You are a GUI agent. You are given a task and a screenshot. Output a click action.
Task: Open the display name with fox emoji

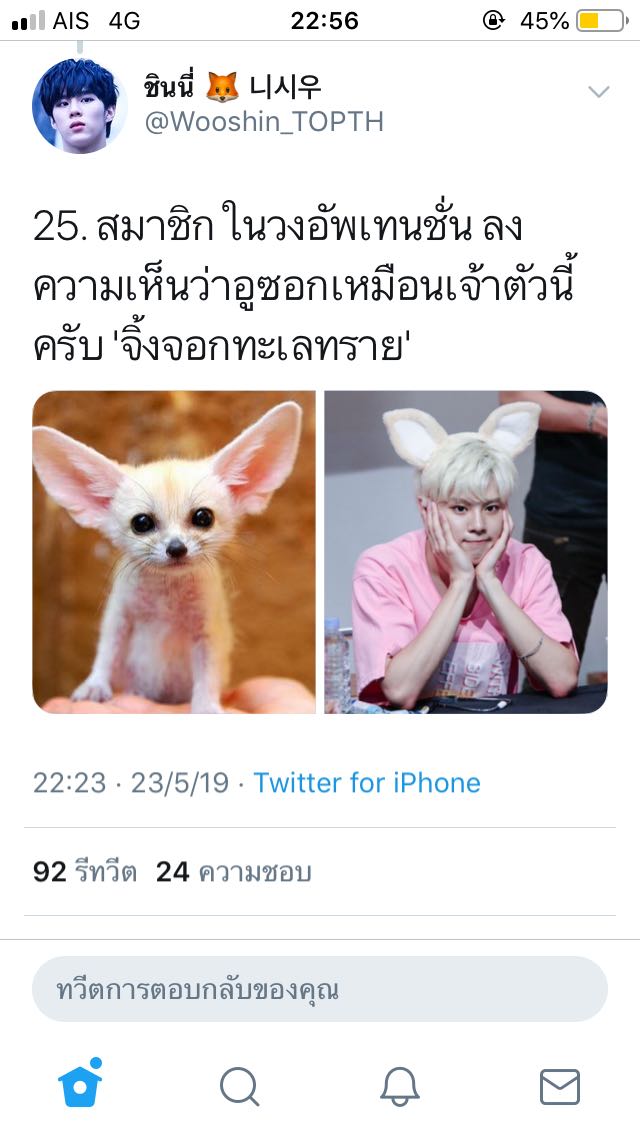[x=232, y=87]
